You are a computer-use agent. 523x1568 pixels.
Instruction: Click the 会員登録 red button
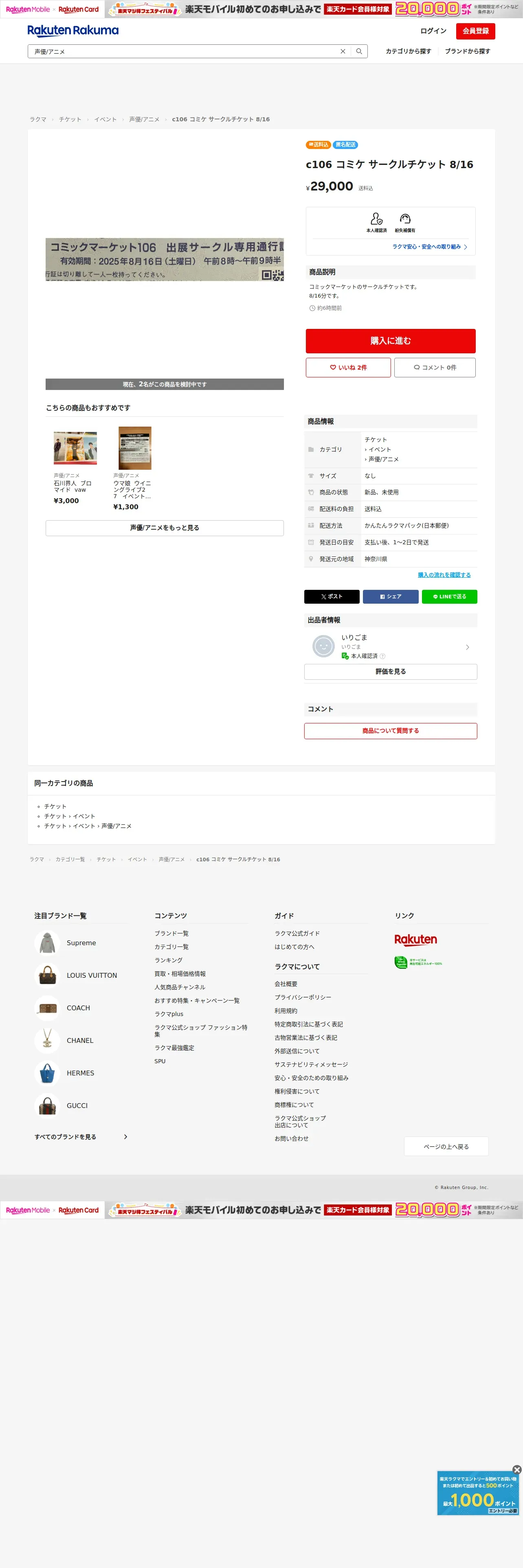pos(475,31)
